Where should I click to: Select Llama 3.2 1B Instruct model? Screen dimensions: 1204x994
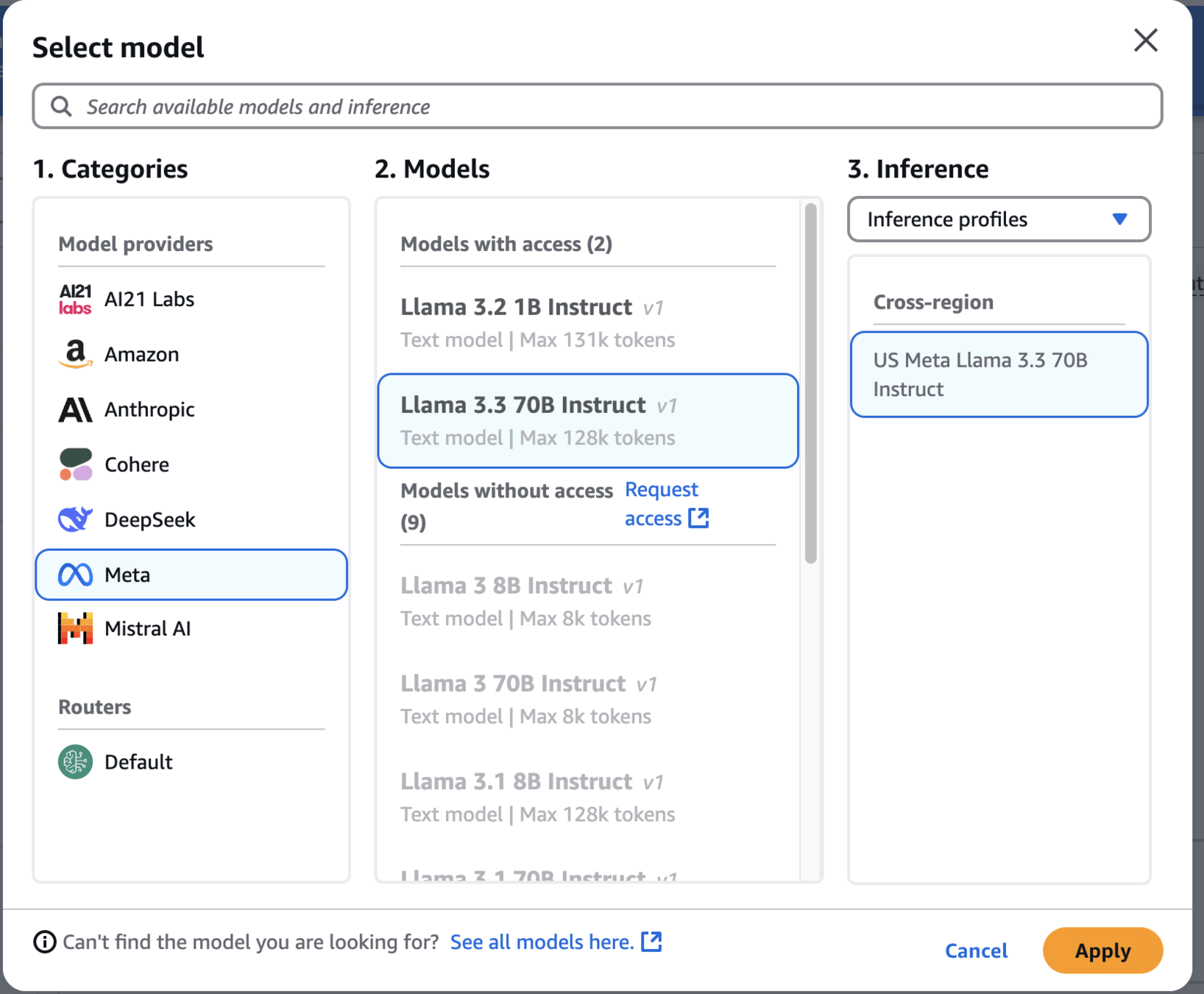[588, 322]
